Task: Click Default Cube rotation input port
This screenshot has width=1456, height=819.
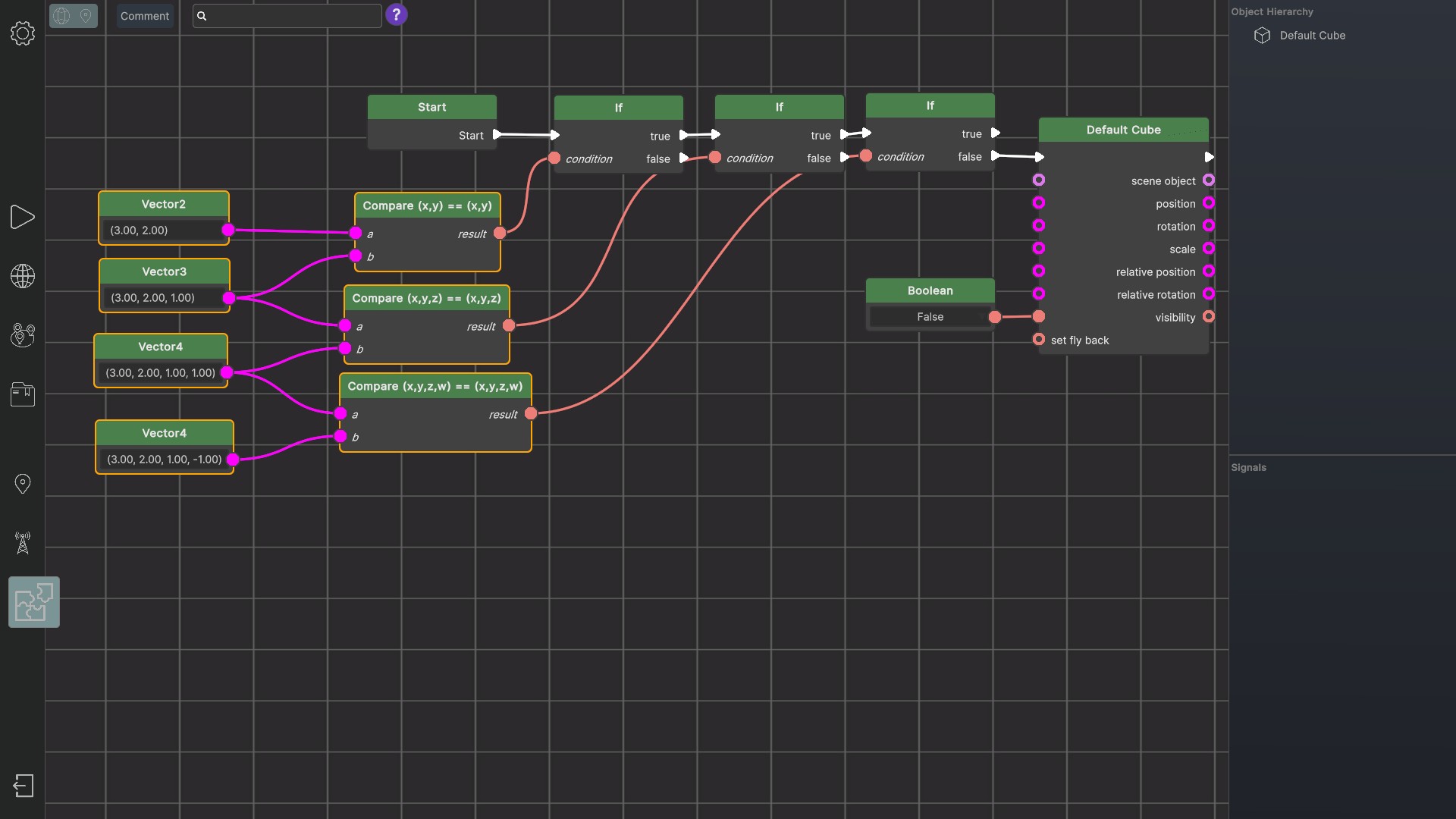Action: 1039,225
